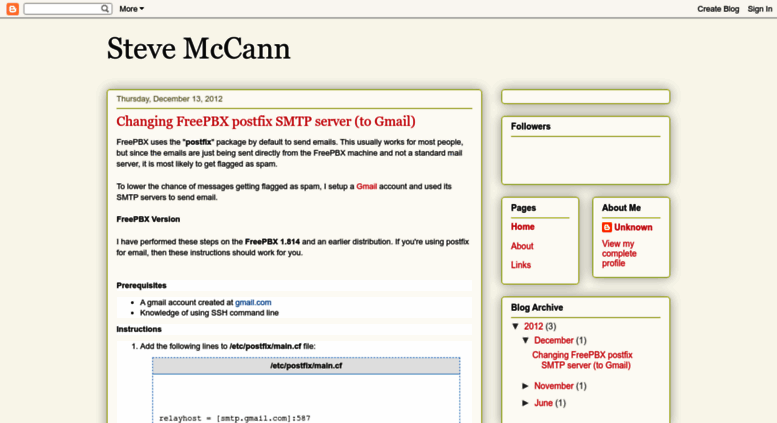Go to the Home page
Viewport: 777px width, 423px height.
coord(522,227)
